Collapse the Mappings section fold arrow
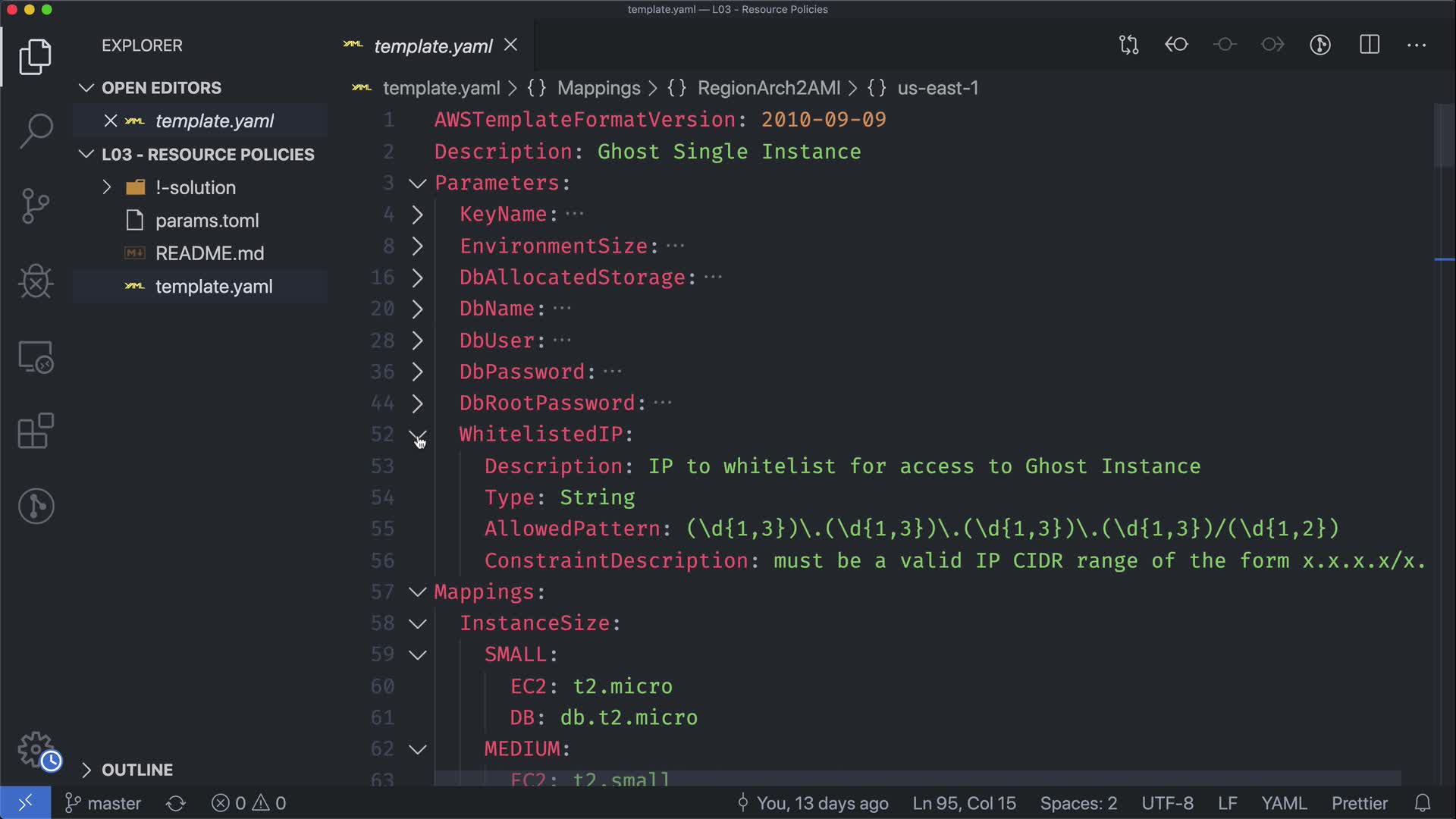Image resolution: width=1456 pixels, height=819 pixels. pyautogui.click(x=418, y=592)
